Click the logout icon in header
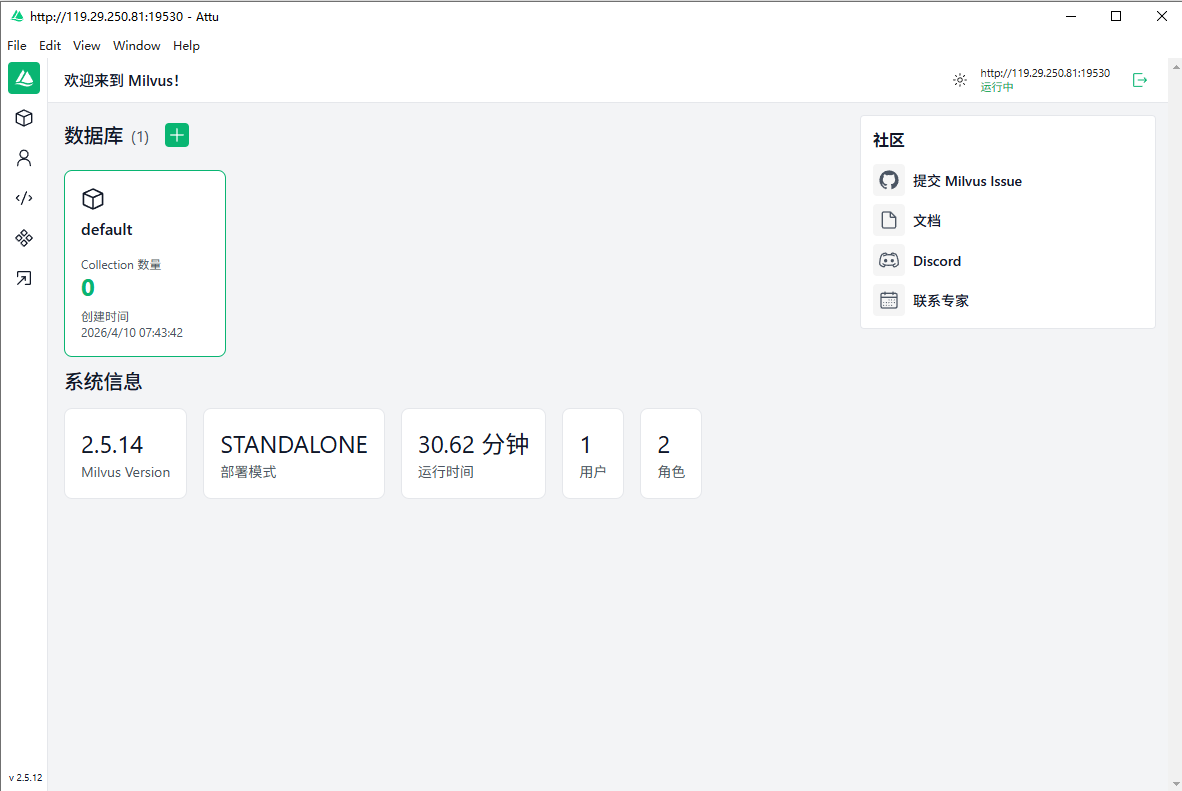 tap(1140, 80)
